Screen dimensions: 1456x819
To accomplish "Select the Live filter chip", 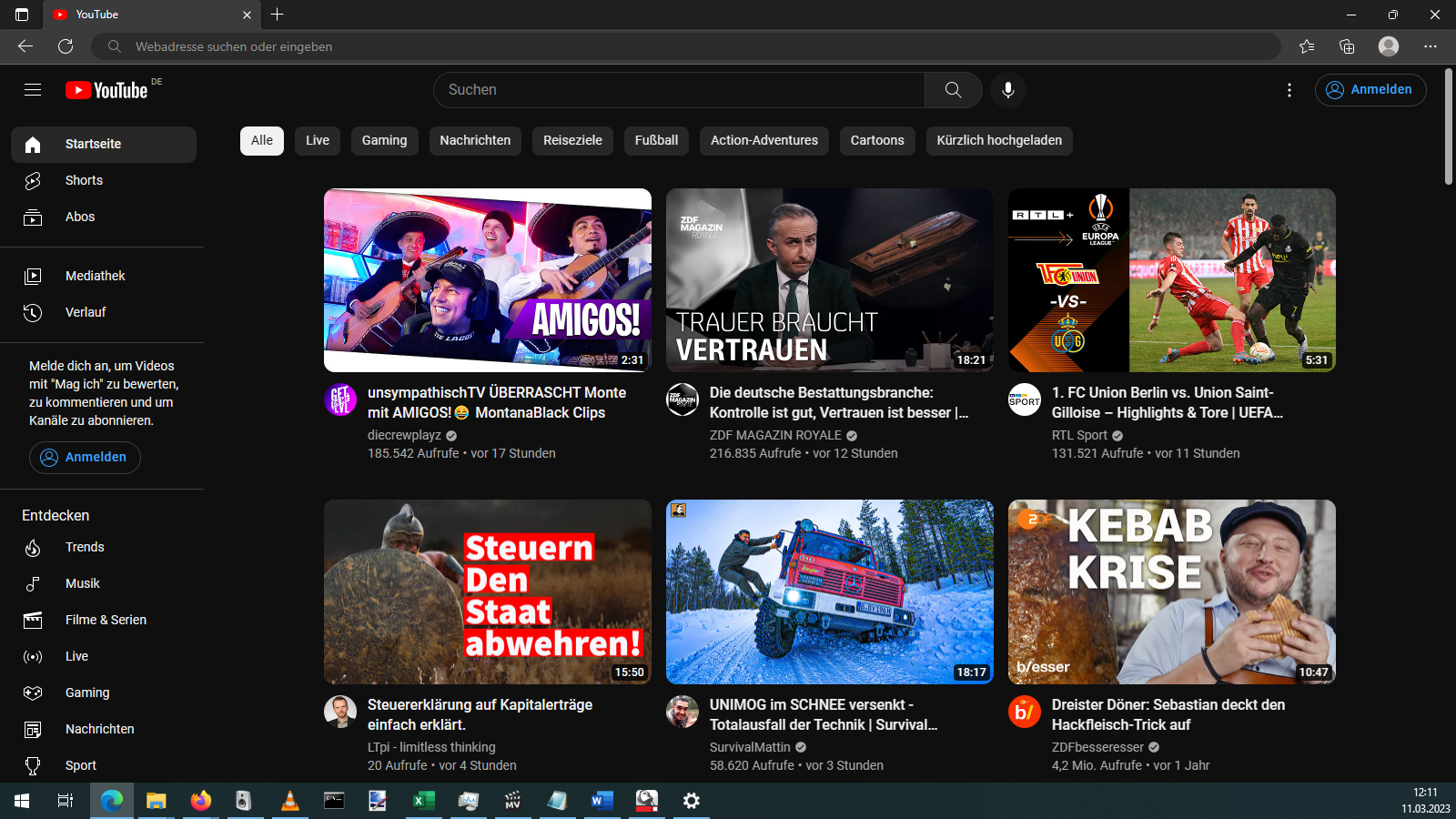I will pyautogui.click(x=318, y=141).
